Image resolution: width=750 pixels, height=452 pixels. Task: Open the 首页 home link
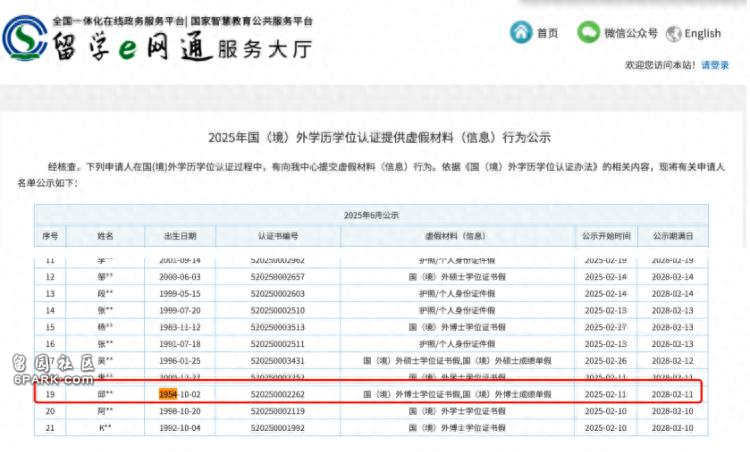point(547,33)
